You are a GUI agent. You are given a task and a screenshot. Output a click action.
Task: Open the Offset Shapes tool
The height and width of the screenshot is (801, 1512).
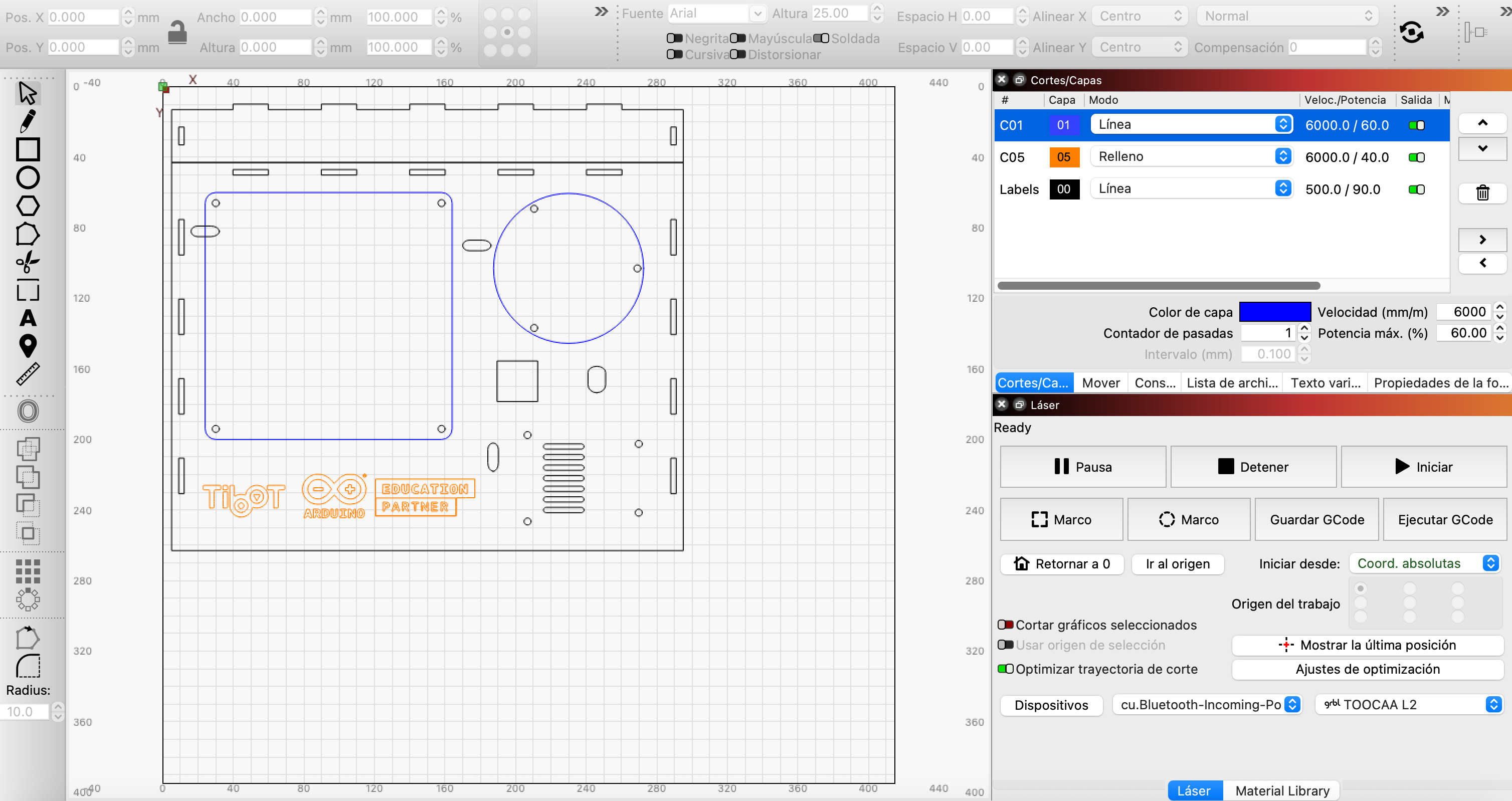coord(28,412)
